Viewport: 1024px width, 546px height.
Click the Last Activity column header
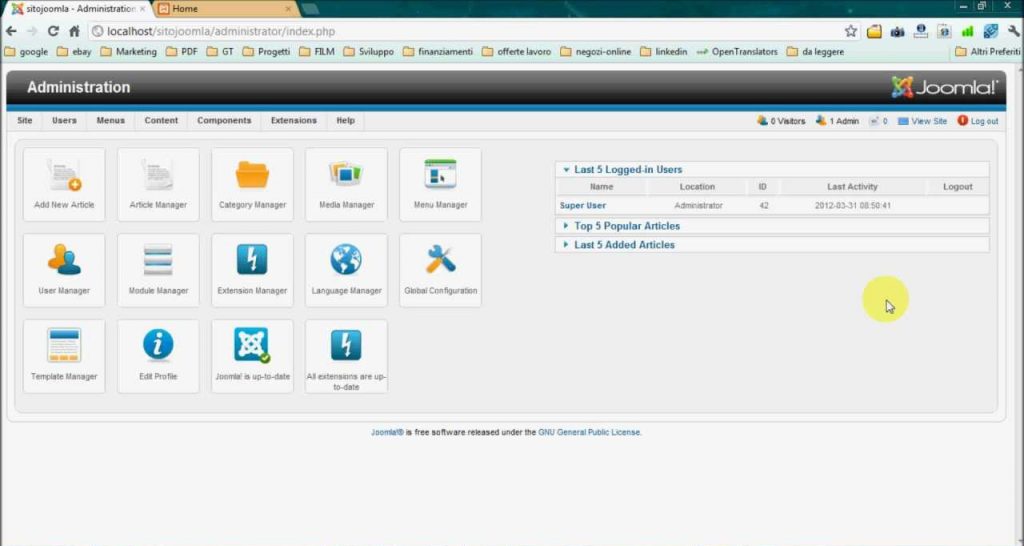click(852, 187)
